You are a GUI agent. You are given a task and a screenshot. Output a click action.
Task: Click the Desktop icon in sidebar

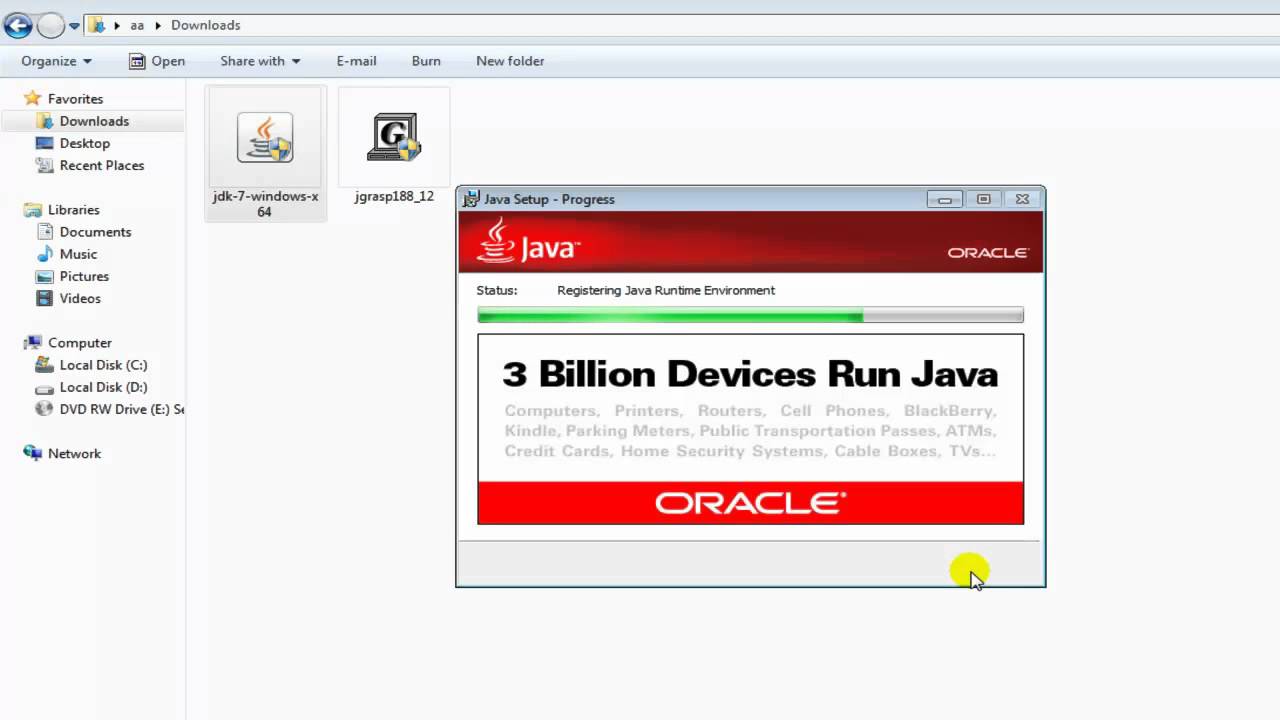(x=44, y=143)
